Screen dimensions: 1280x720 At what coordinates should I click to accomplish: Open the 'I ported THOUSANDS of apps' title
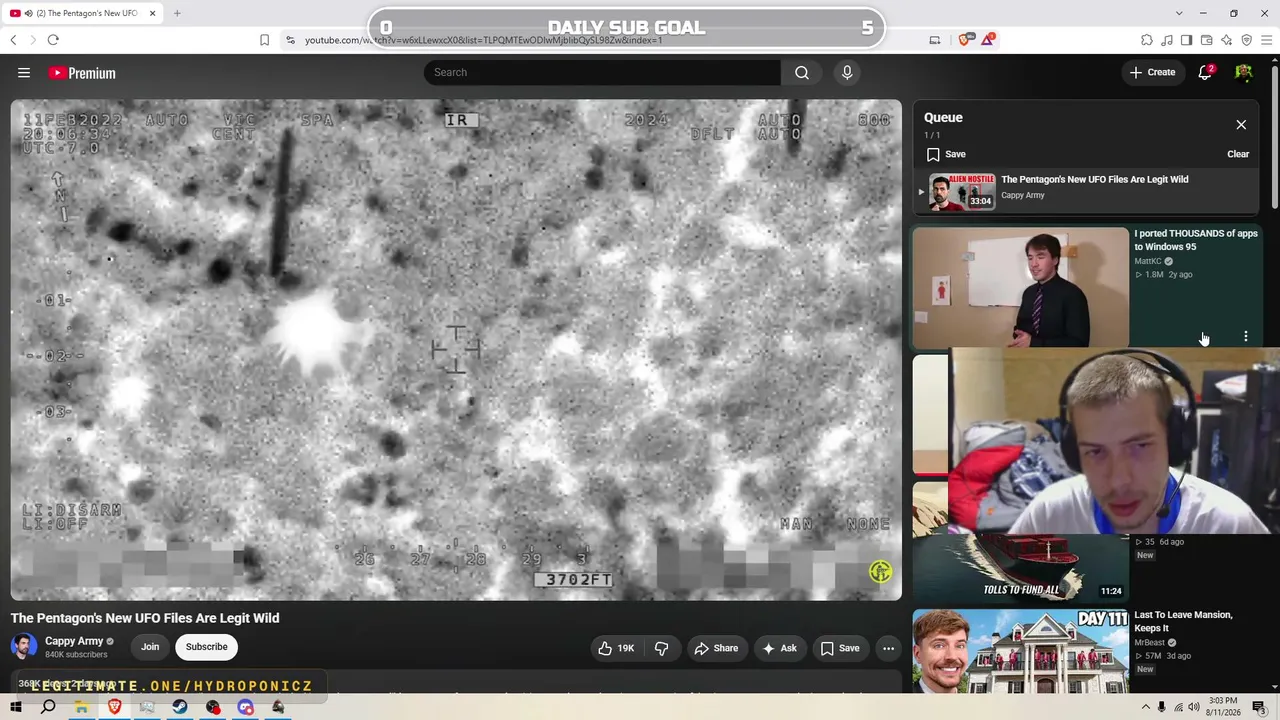(1196, 240)
